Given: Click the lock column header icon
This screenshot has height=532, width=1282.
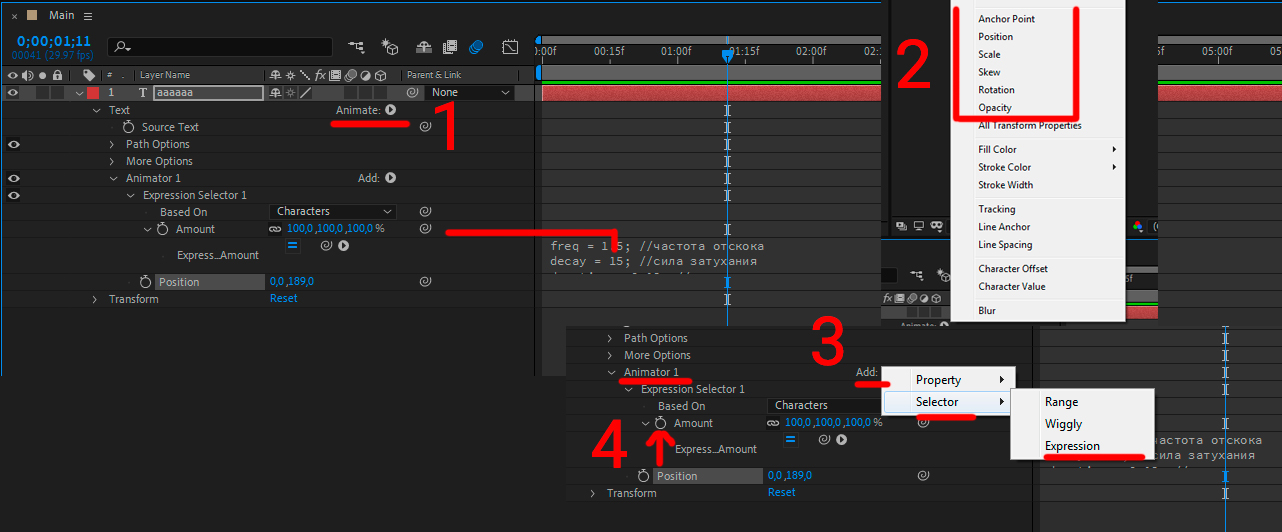Looking at the screenshot, I should (x=58, y=75).
